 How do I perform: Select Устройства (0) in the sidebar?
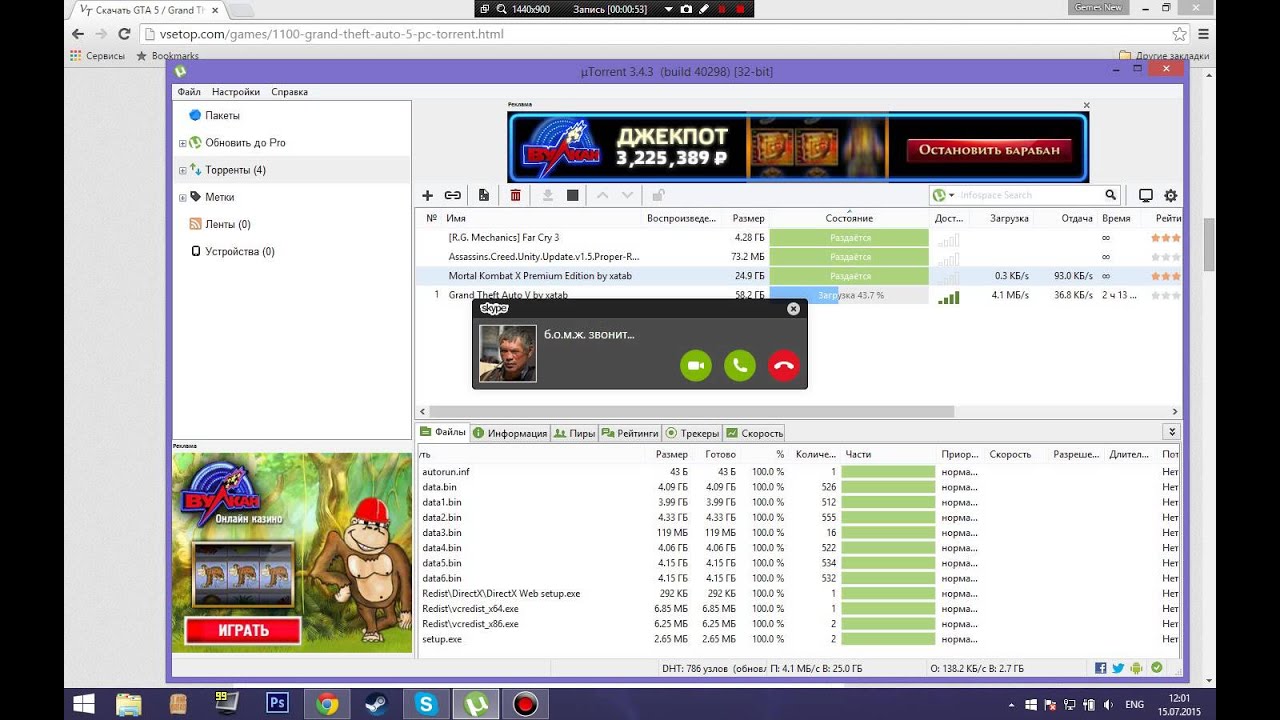[x=240, y=252]
